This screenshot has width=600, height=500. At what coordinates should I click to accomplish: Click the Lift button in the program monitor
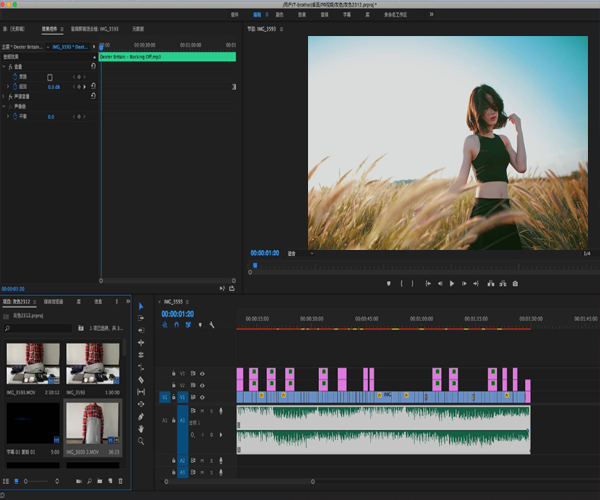[x=491, y=283]
